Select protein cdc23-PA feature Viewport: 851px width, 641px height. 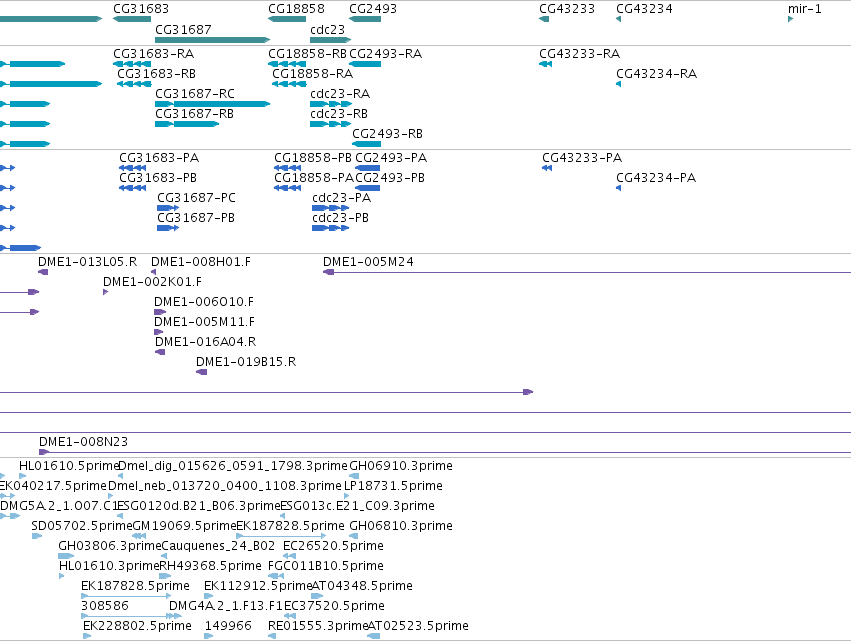point(331,208)
